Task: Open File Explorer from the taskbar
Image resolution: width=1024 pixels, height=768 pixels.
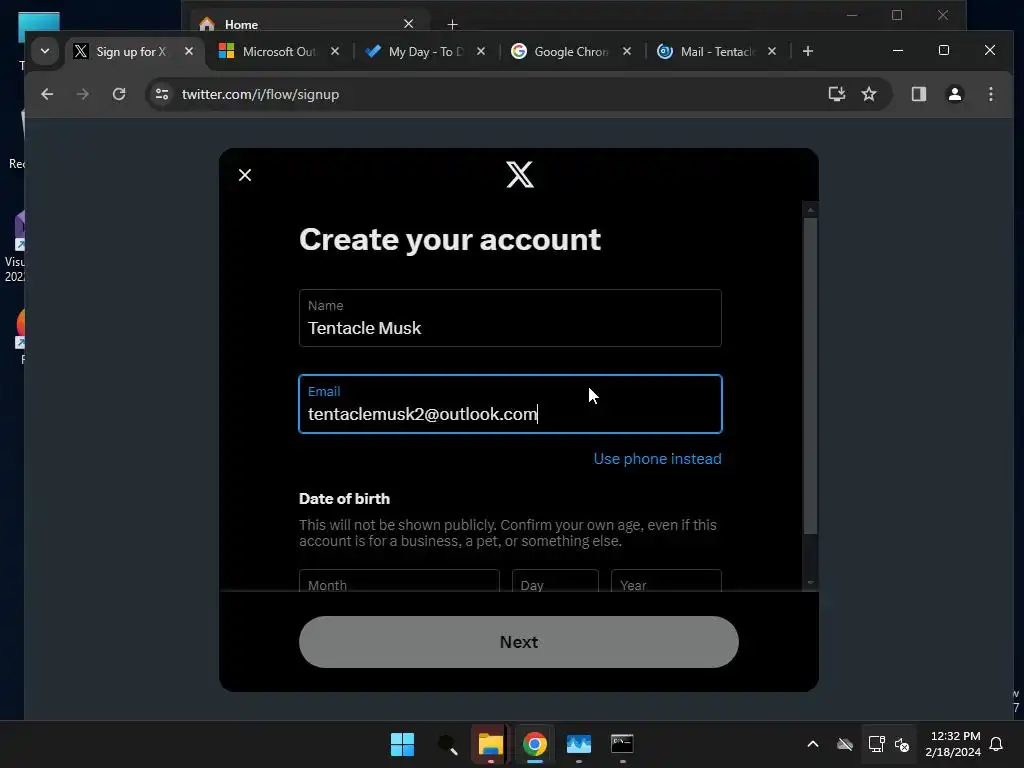Action: (490, 744)
